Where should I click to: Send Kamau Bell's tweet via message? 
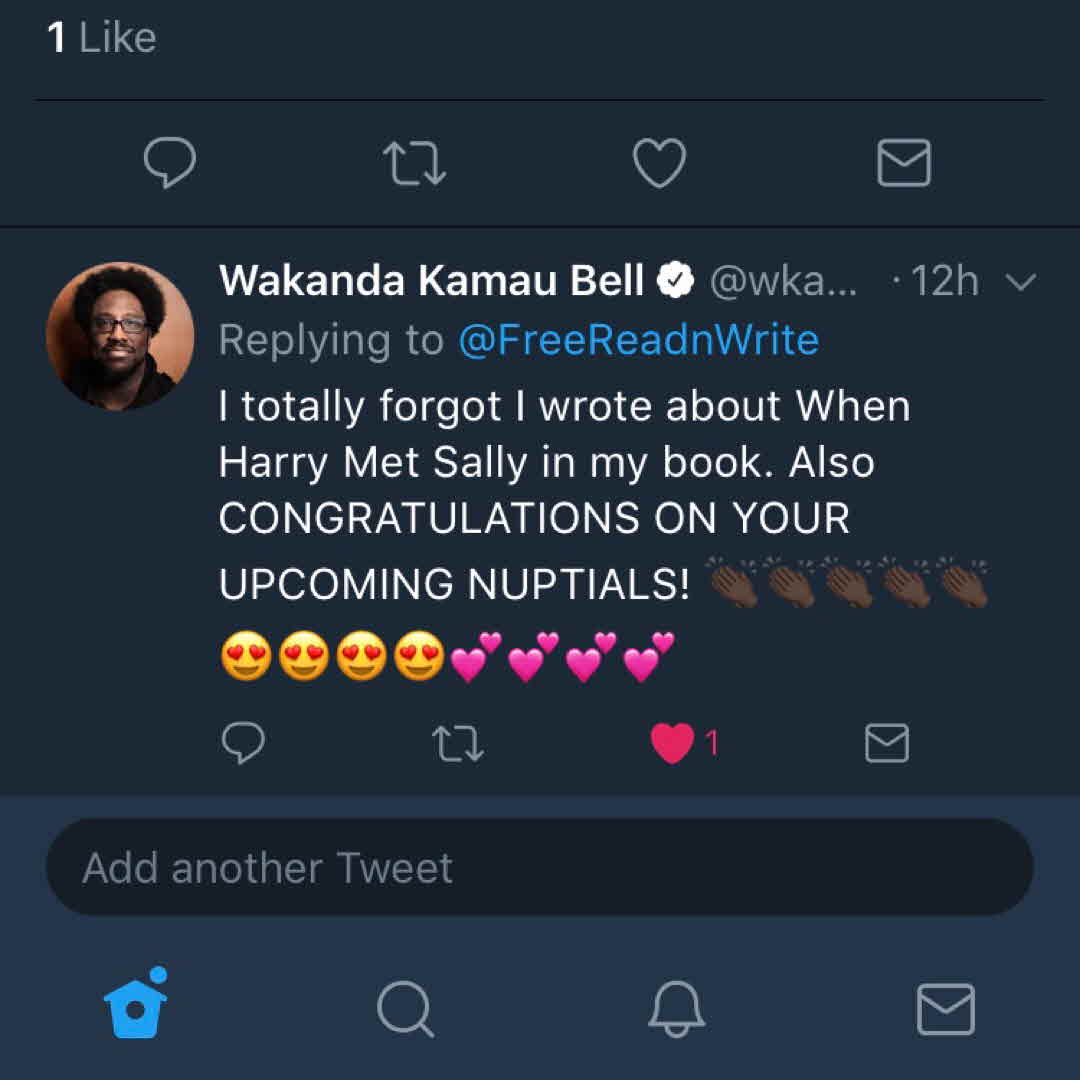[886, 744]
